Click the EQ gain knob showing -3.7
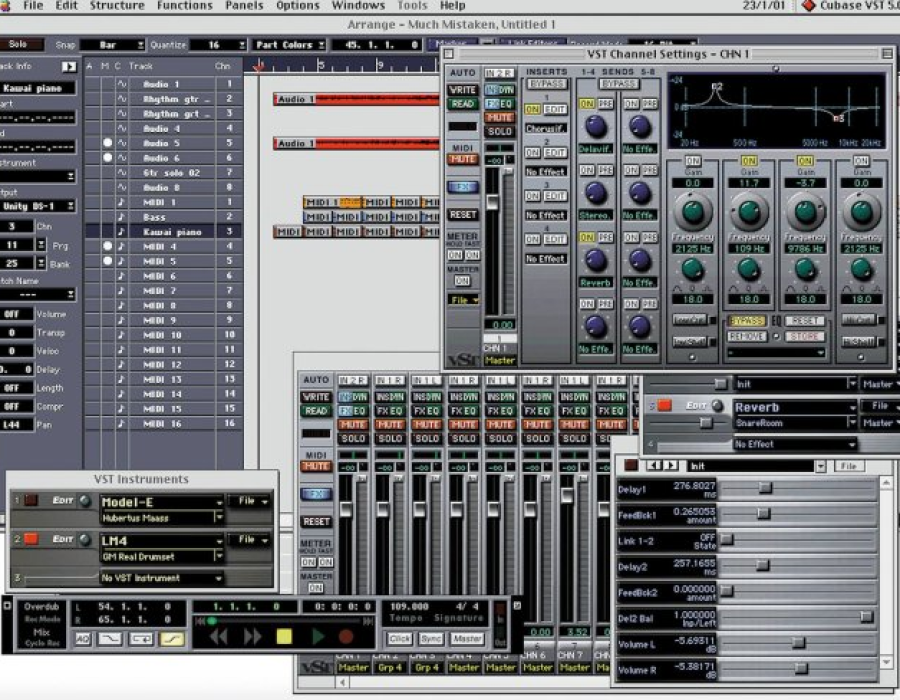This screenshot has height=700, width=900. 805,211
